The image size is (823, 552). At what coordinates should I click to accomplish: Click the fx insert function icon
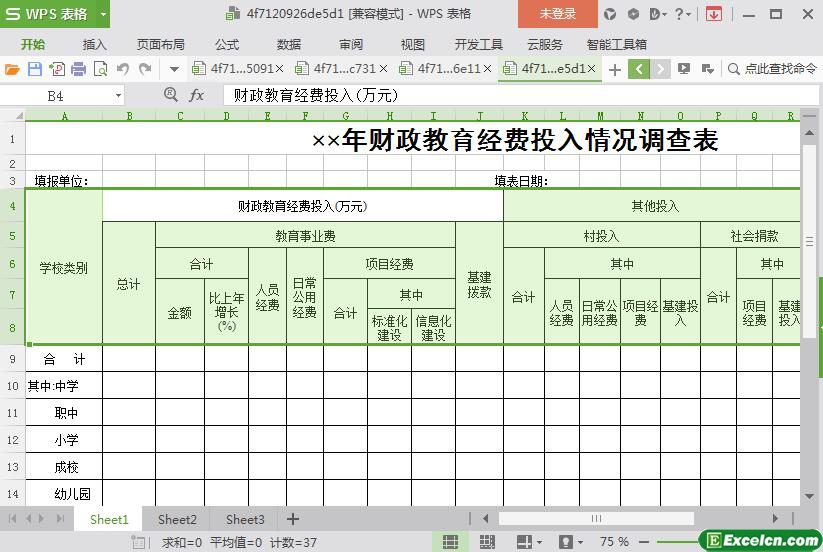click(197, 95)
